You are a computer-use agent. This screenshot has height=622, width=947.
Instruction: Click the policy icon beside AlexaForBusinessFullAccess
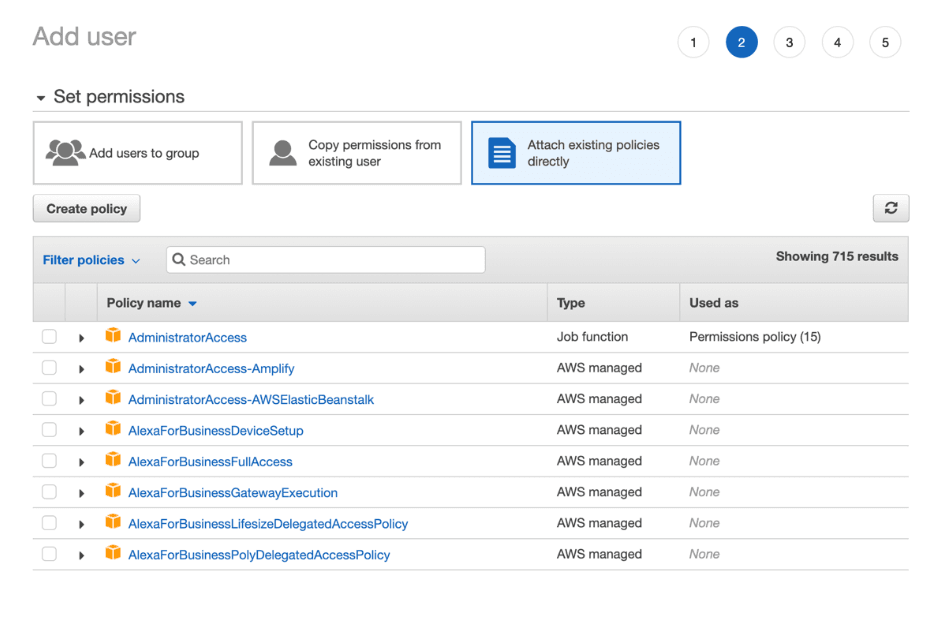point(113,460)
